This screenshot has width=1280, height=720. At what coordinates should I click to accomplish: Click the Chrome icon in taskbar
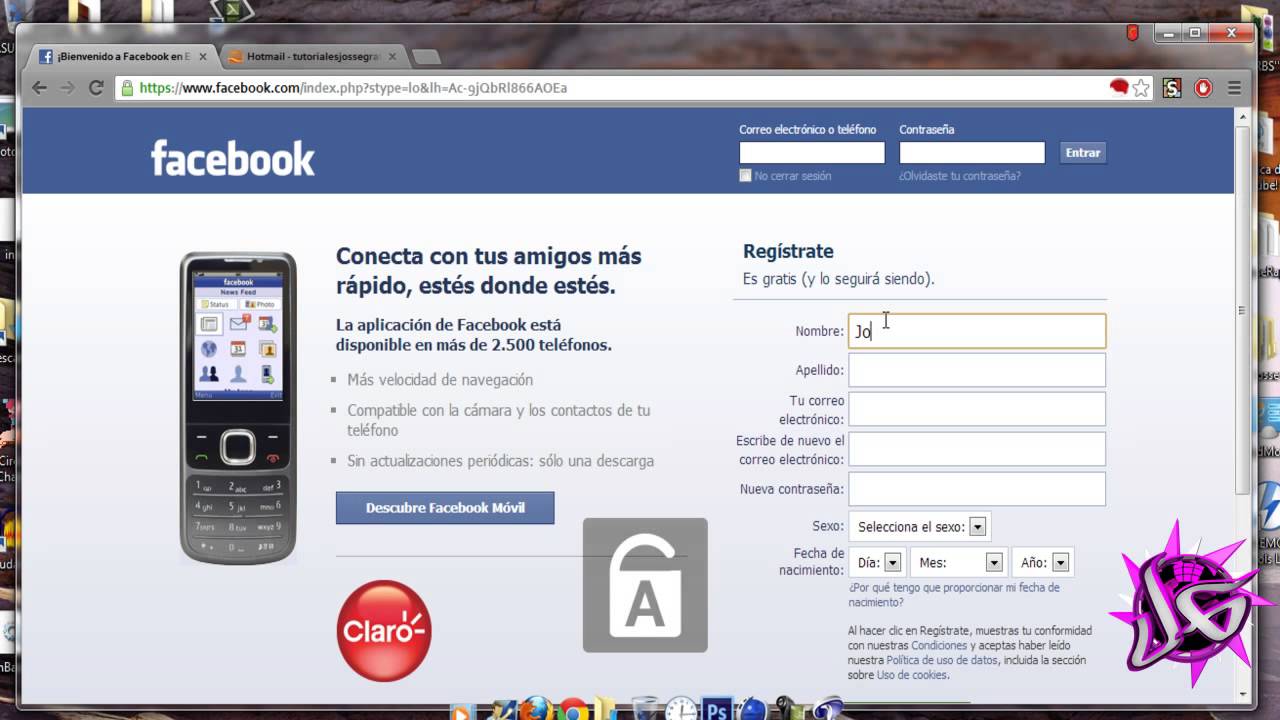coord(574,711)
